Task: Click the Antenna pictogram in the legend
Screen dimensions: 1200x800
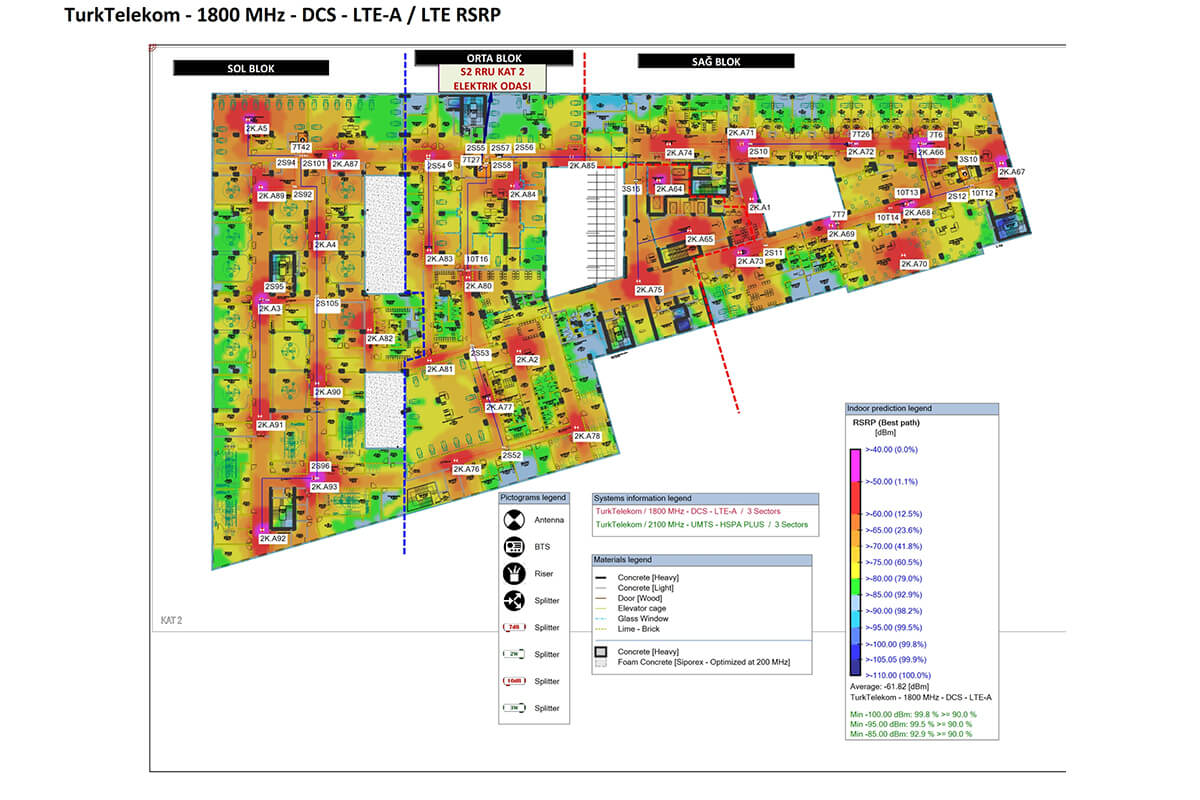Action: tap(515, 520)
